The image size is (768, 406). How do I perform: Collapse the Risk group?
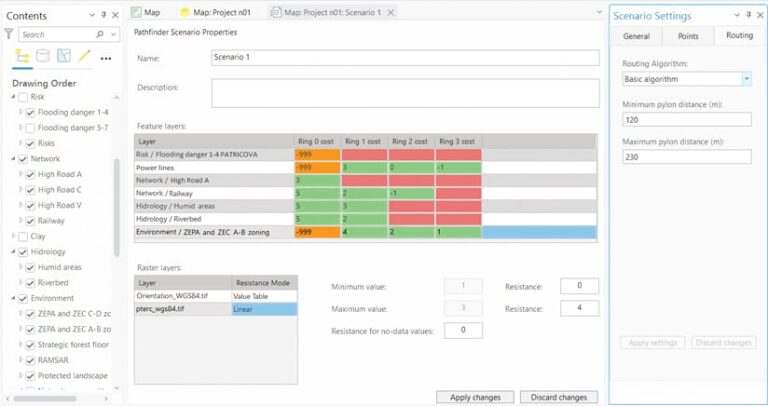(13, 97)
